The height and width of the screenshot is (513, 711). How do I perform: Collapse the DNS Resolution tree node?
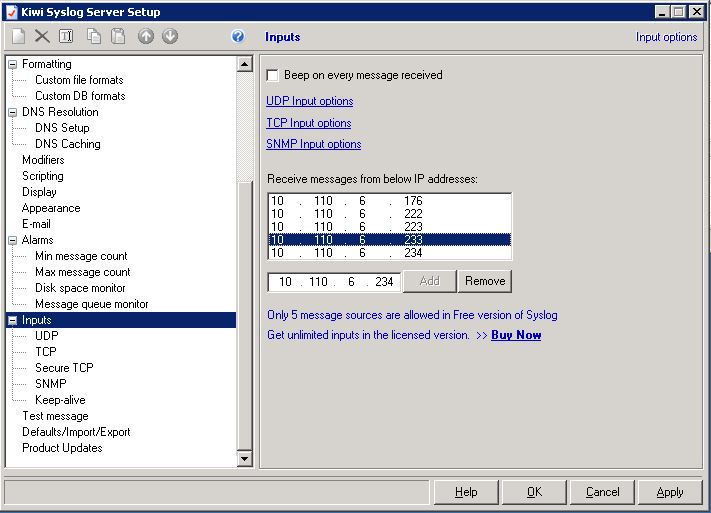tap(13, 112)
